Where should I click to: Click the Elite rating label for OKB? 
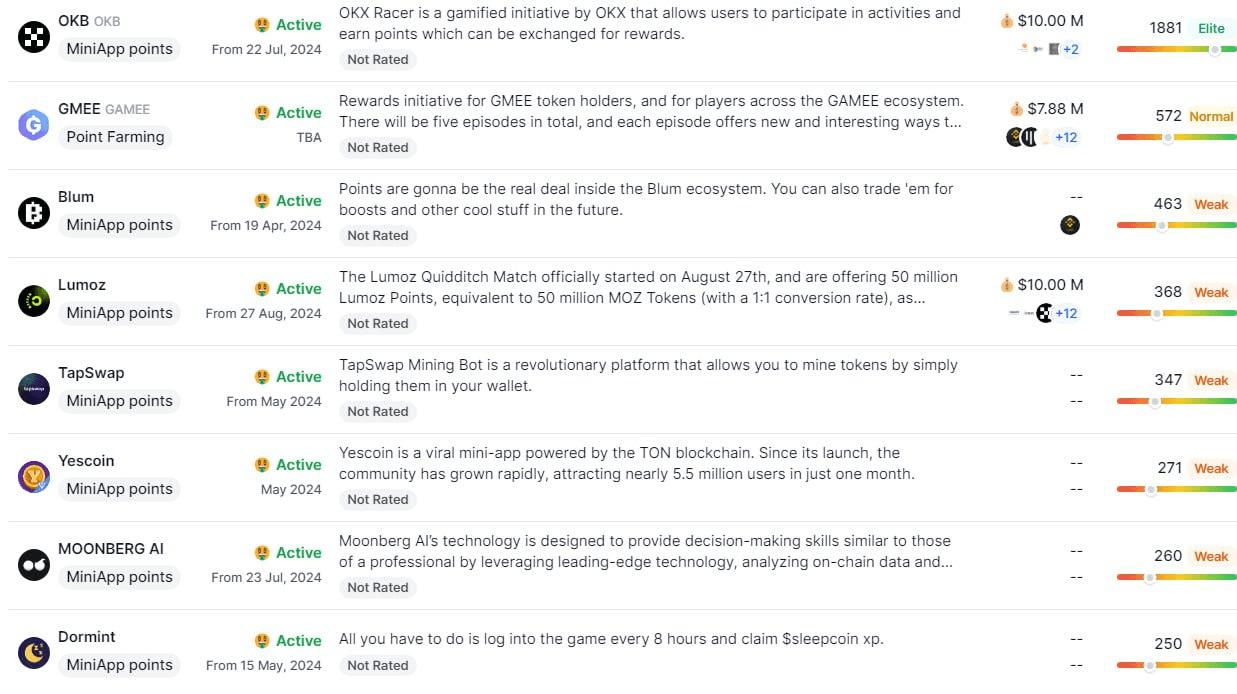coord(1212,28)
